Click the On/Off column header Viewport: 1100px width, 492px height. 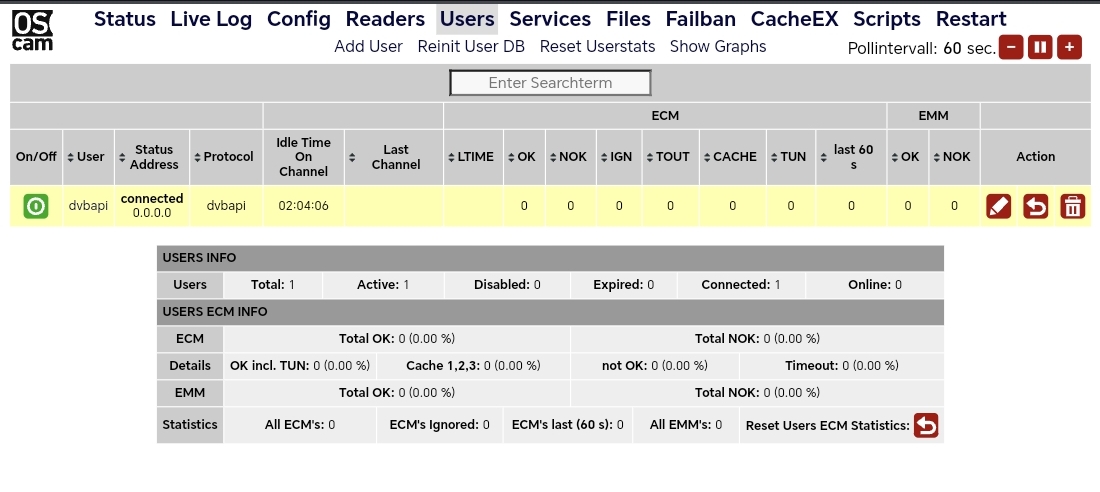36,157
